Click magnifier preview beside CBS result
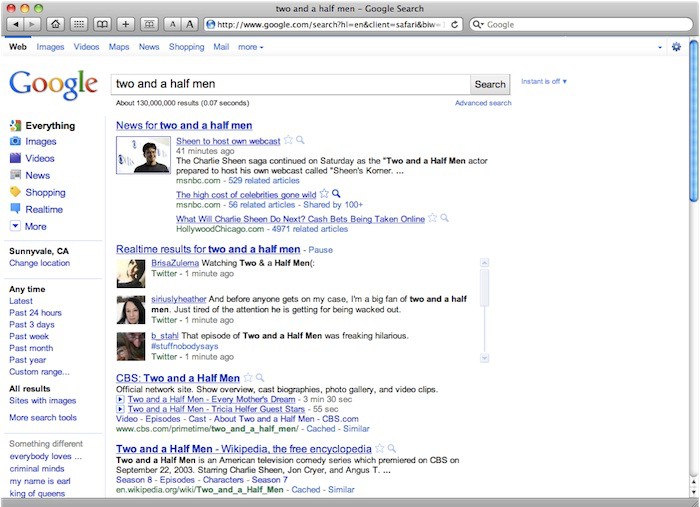Screen dimensions: 700x507 click(260, 378)
